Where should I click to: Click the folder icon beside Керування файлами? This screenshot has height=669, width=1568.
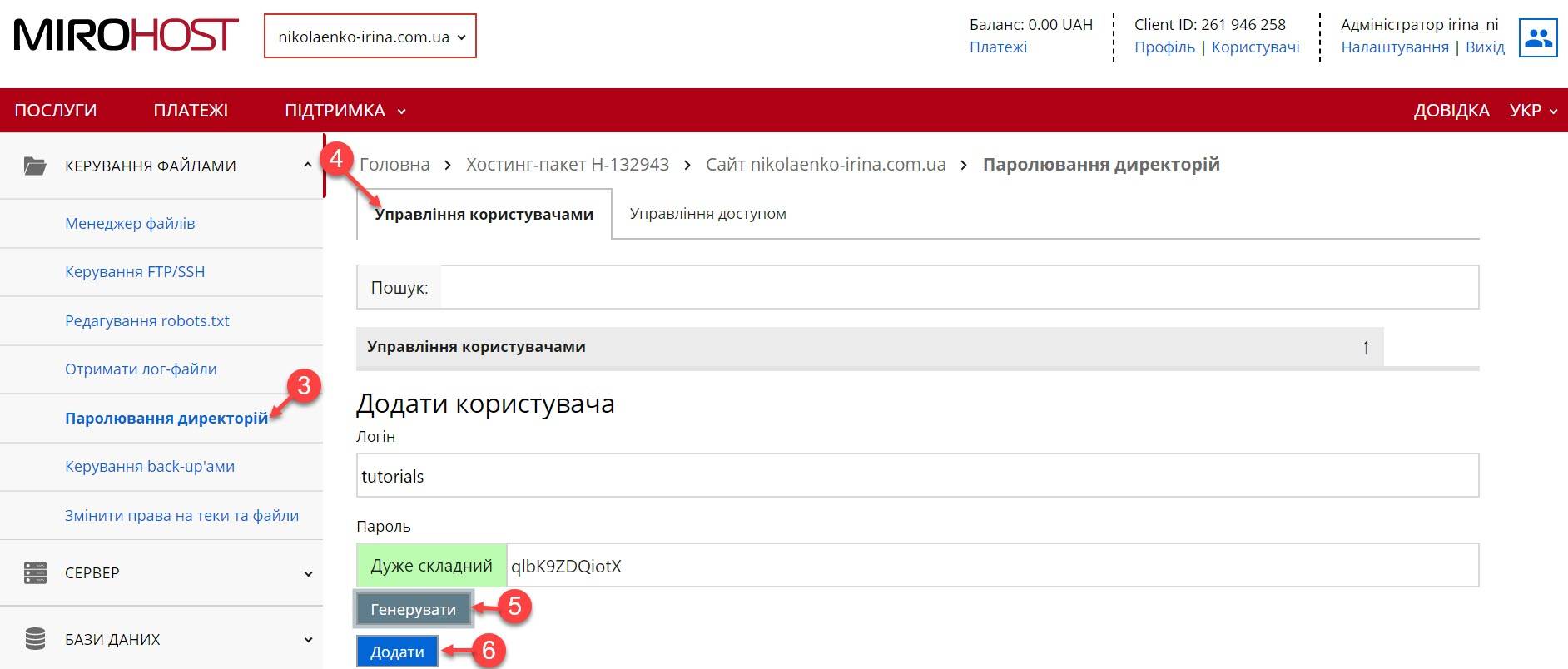coord(35,166)
